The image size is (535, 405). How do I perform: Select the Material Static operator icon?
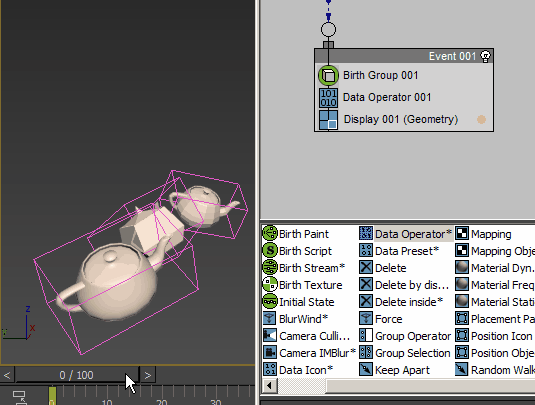pos(462,302)
